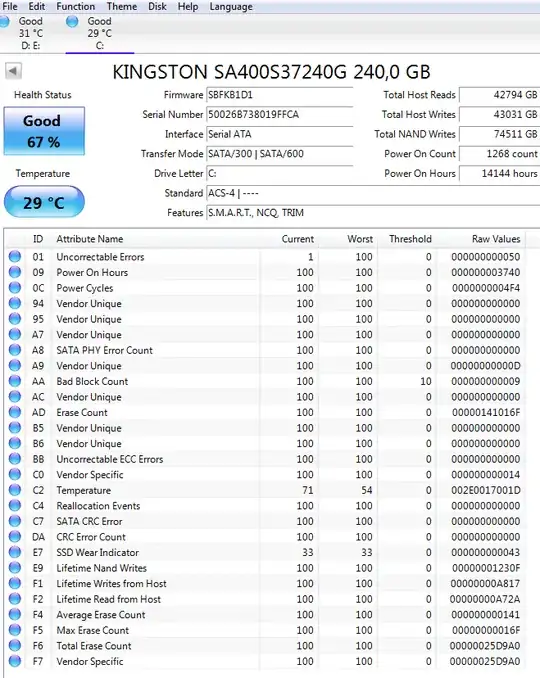Image resolution: width=540 pixels, height=678 pixels.
Task: Click status orb for attribute B5
Action: (15, 428)
